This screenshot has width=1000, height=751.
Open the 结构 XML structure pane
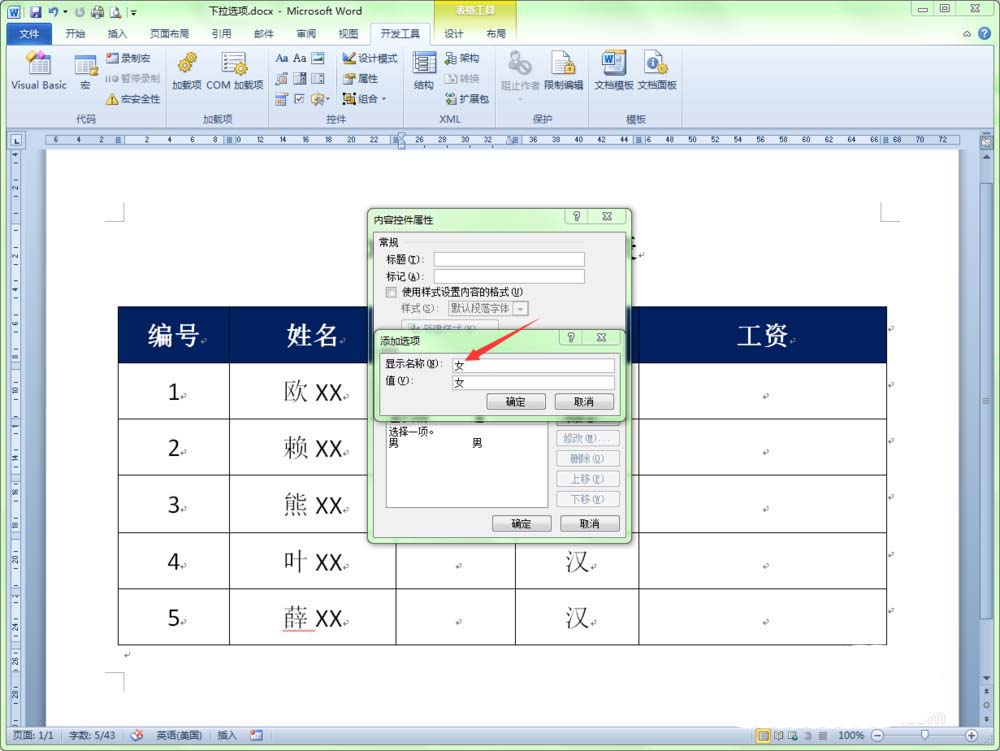423,71
